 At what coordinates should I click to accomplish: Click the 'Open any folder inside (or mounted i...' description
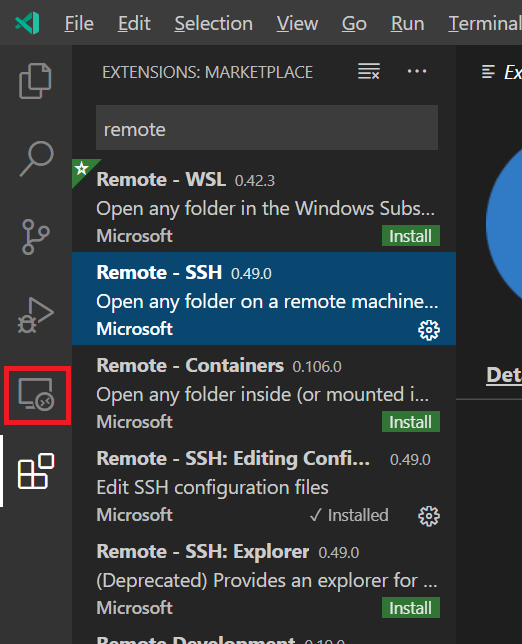click(x=263, y=395)
